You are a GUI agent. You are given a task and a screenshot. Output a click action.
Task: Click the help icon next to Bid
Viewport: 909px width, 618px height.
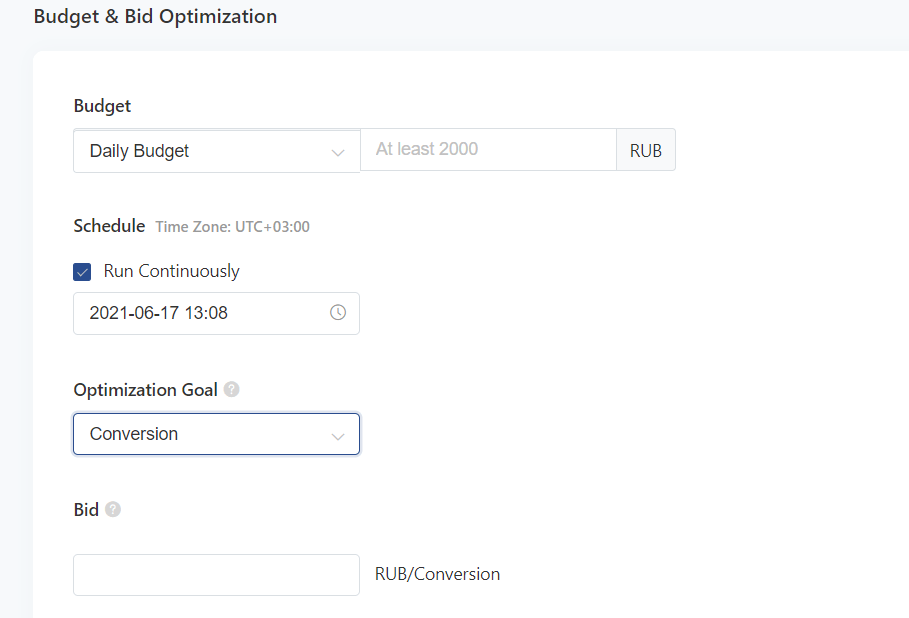[x=113, y=510]
